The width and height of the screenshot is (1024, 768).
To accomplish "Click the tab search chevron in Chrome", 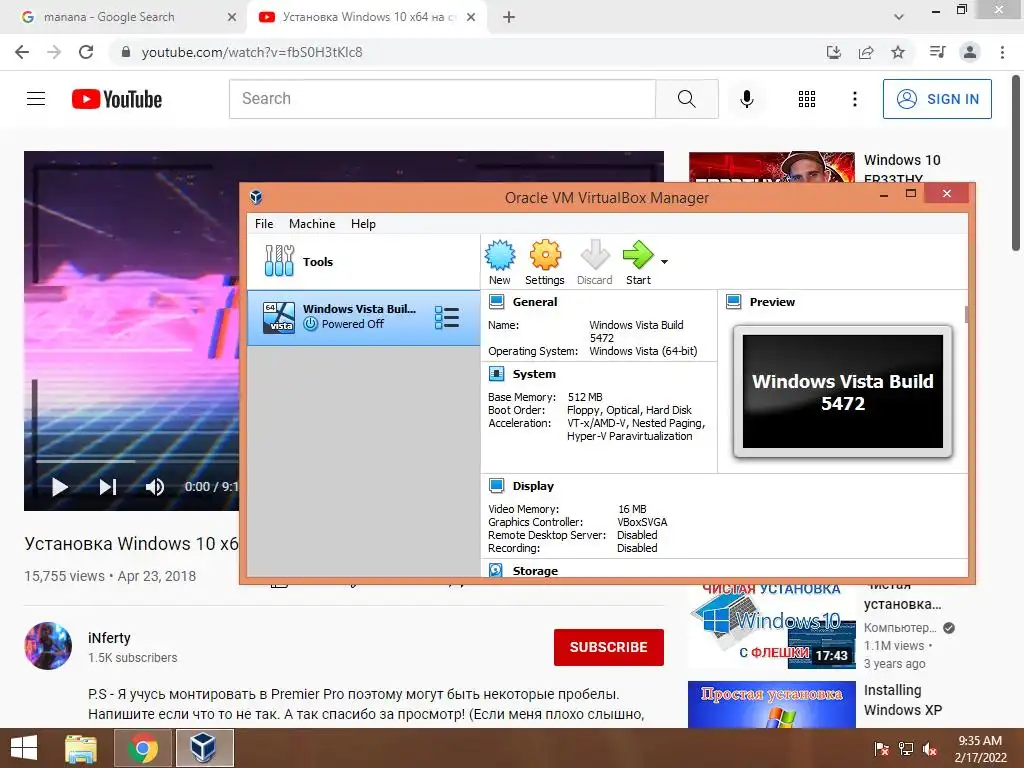I will pyautogui.click(x=899, y=17).
